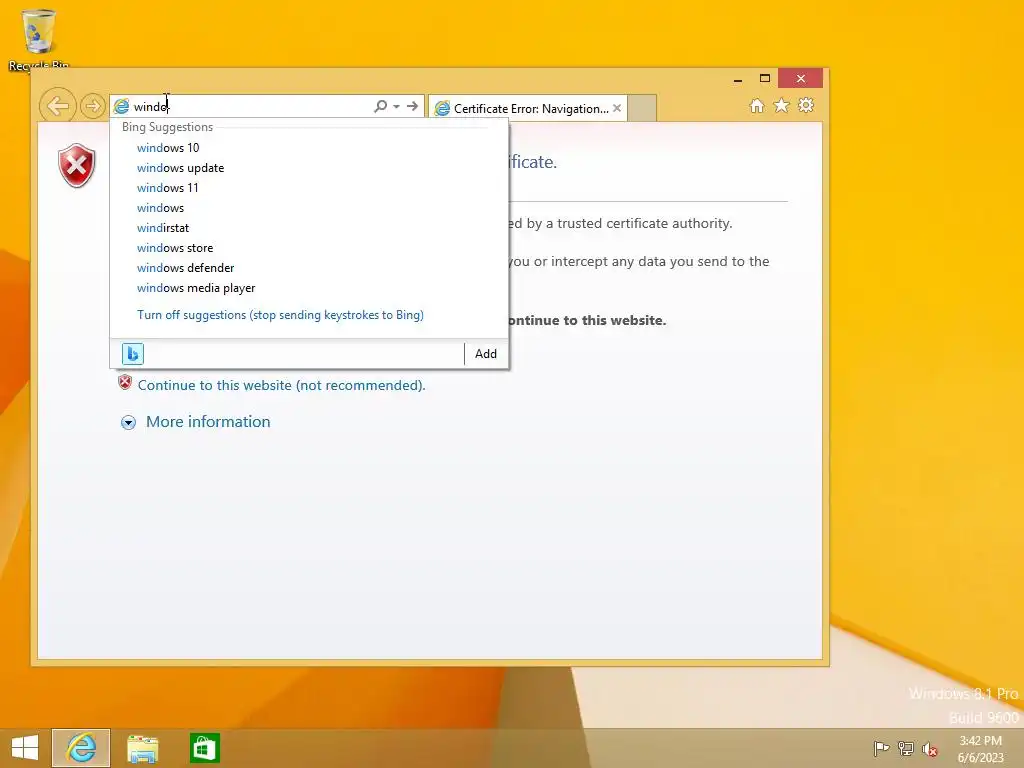This screenshot has height=768, width=1024.
Task: Open the Action Center flag icon
Action: (x=881, y=748)
